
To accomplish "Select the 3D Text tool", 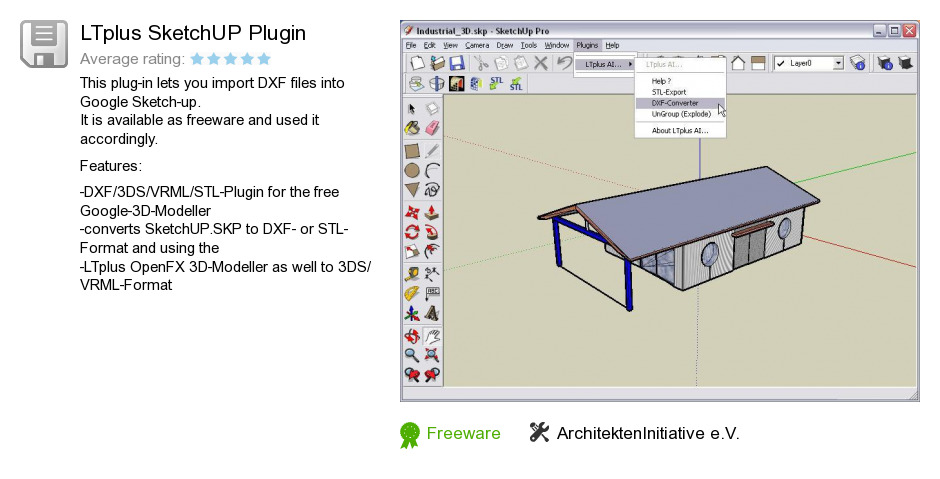I will [432, 314].
